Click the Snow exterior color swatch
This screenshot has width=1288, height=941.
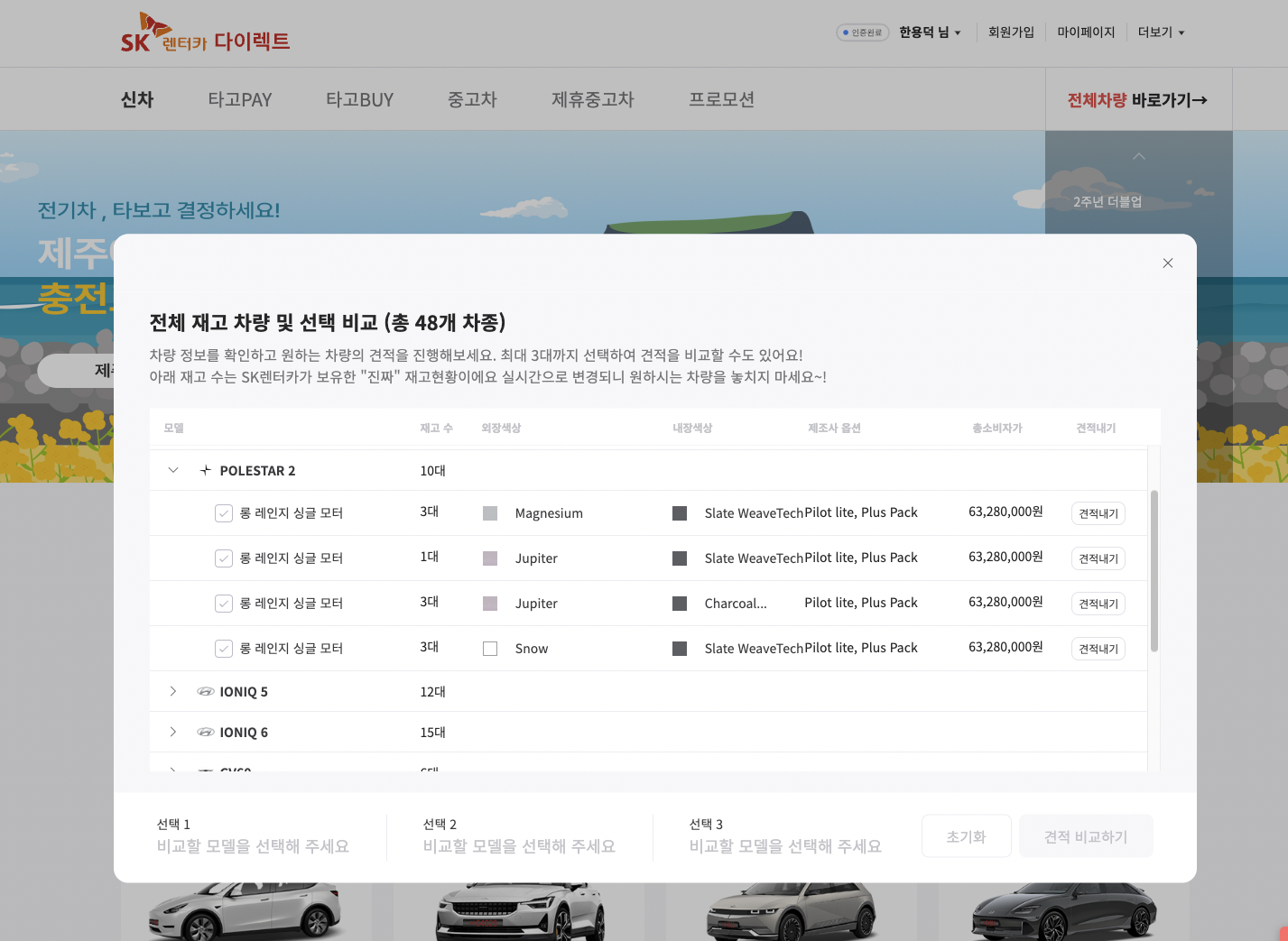point(490,649)
